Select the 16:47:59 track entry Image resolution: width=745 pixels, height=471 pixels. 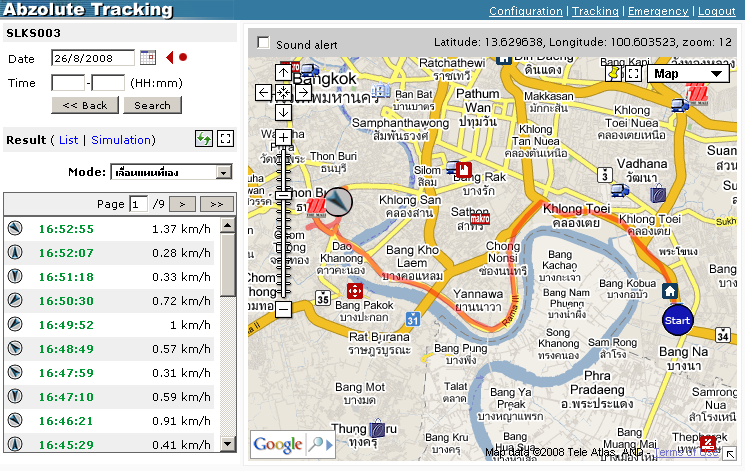click(x=109, y=373)
